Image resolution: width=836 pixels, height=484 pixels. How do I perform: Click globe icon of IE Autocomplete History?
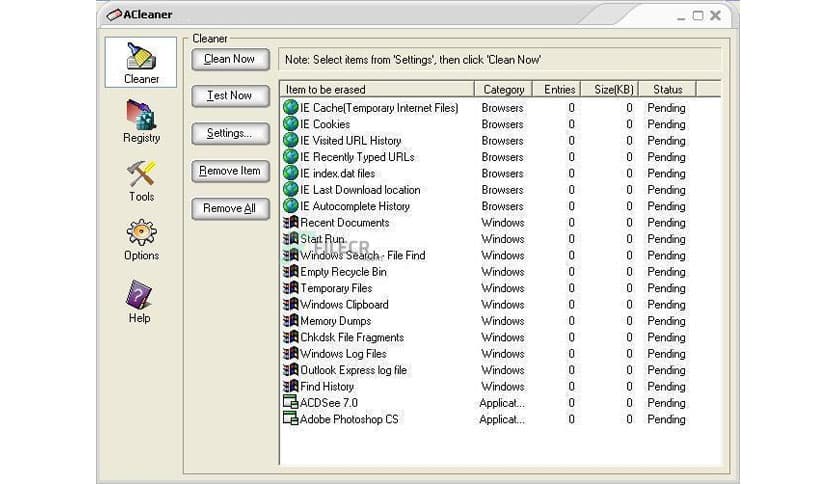(x=291, y=206)
